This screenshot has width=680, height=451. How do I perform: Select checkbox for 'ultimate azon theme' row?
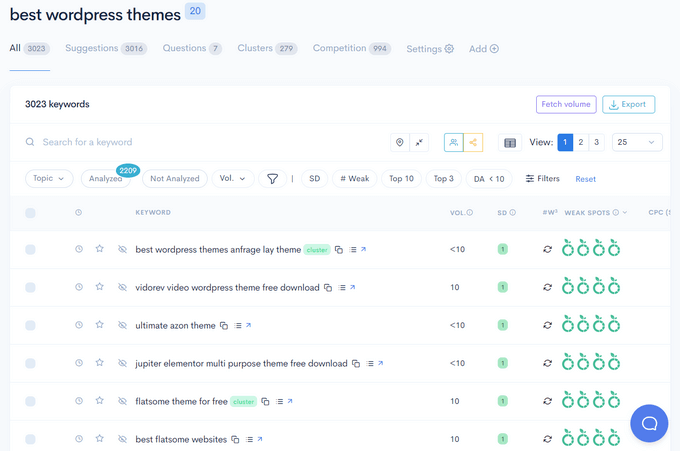point(30,325)
